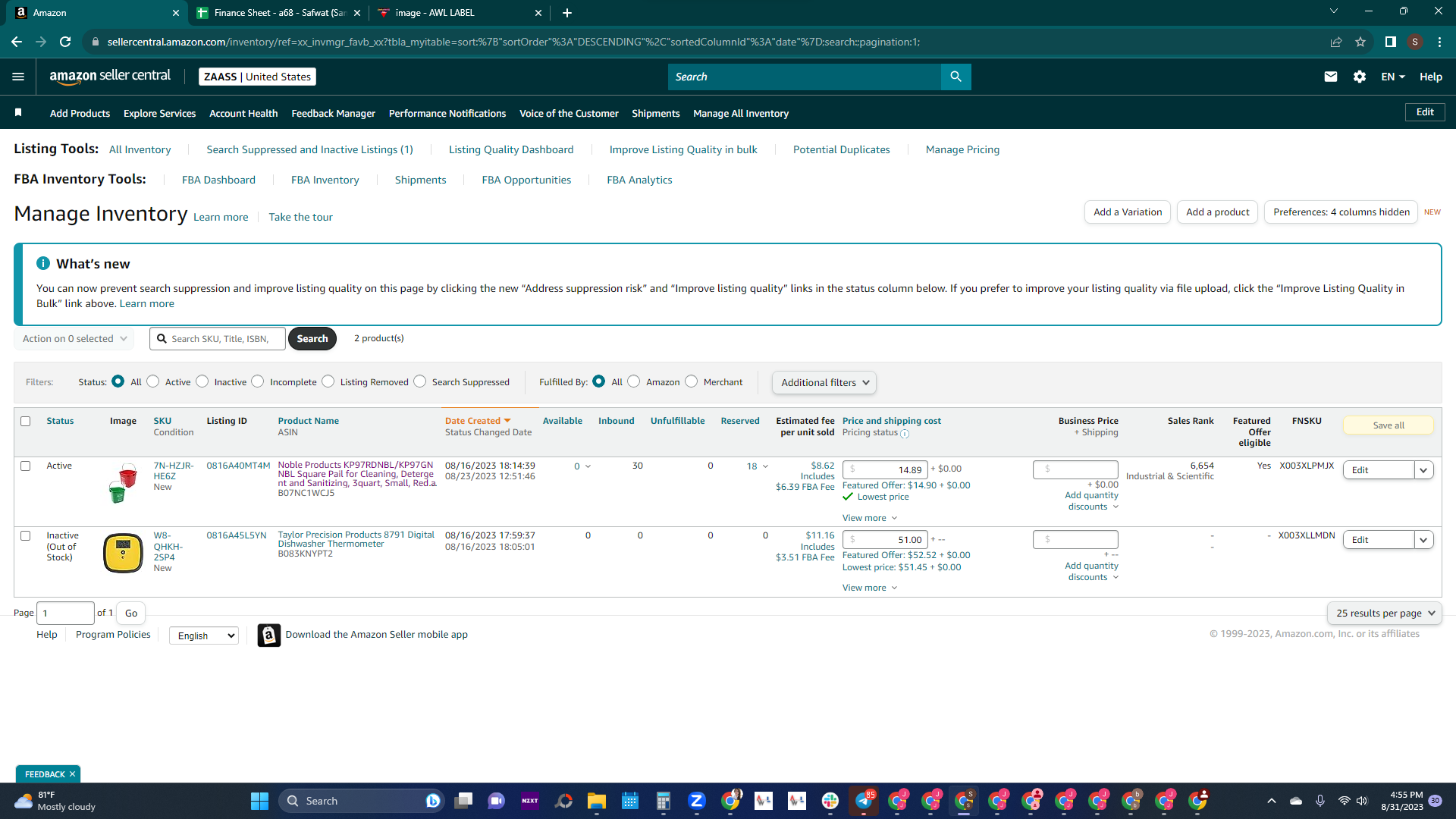Select the Inactive status radio button
1456x819 pixels.
(x=202, y=381)
